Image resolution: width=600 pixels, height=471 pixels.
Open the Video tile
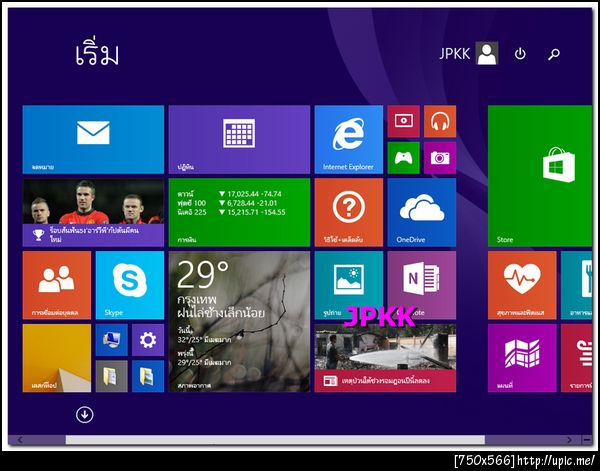pyautogui.click(x=403, y=121)
